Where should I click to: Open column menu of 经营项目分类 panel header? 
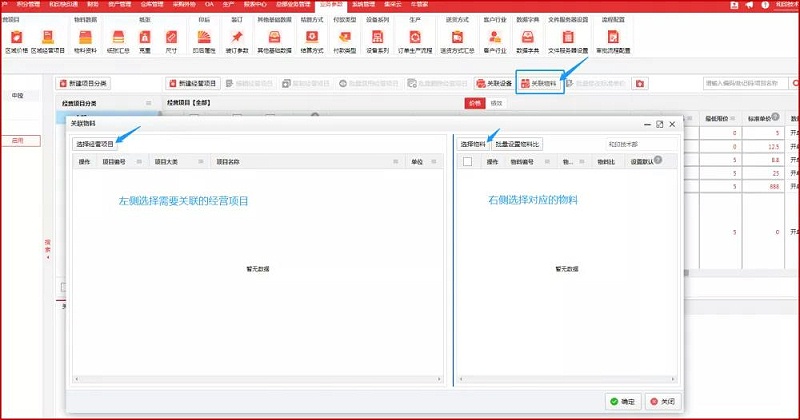click(x=149, y=103)
